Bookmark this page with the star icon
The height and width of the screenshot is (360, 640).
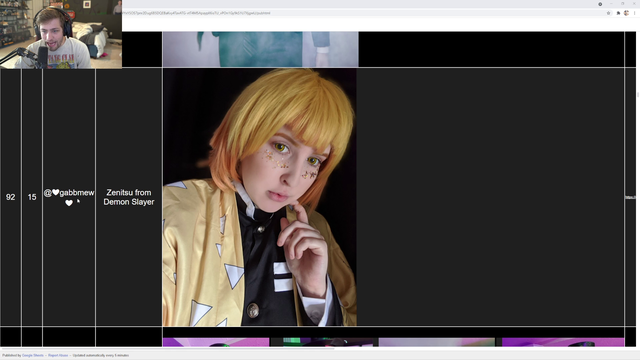(x=608, y=13)
